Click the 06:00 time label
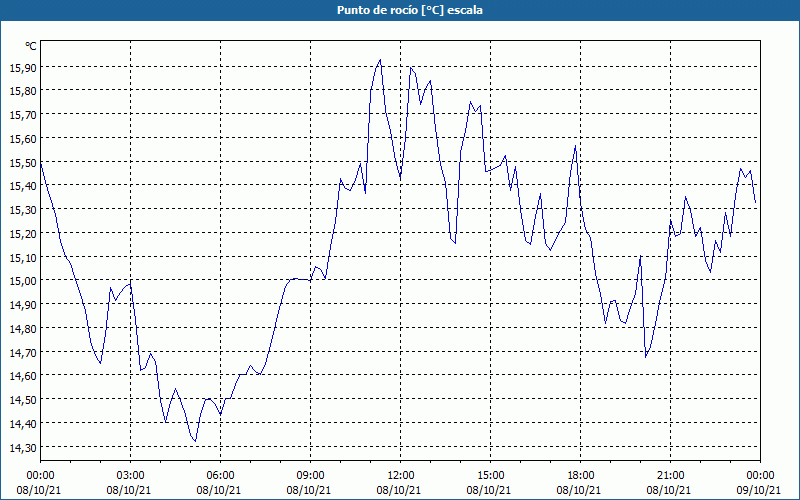 [x=220, y=476]
